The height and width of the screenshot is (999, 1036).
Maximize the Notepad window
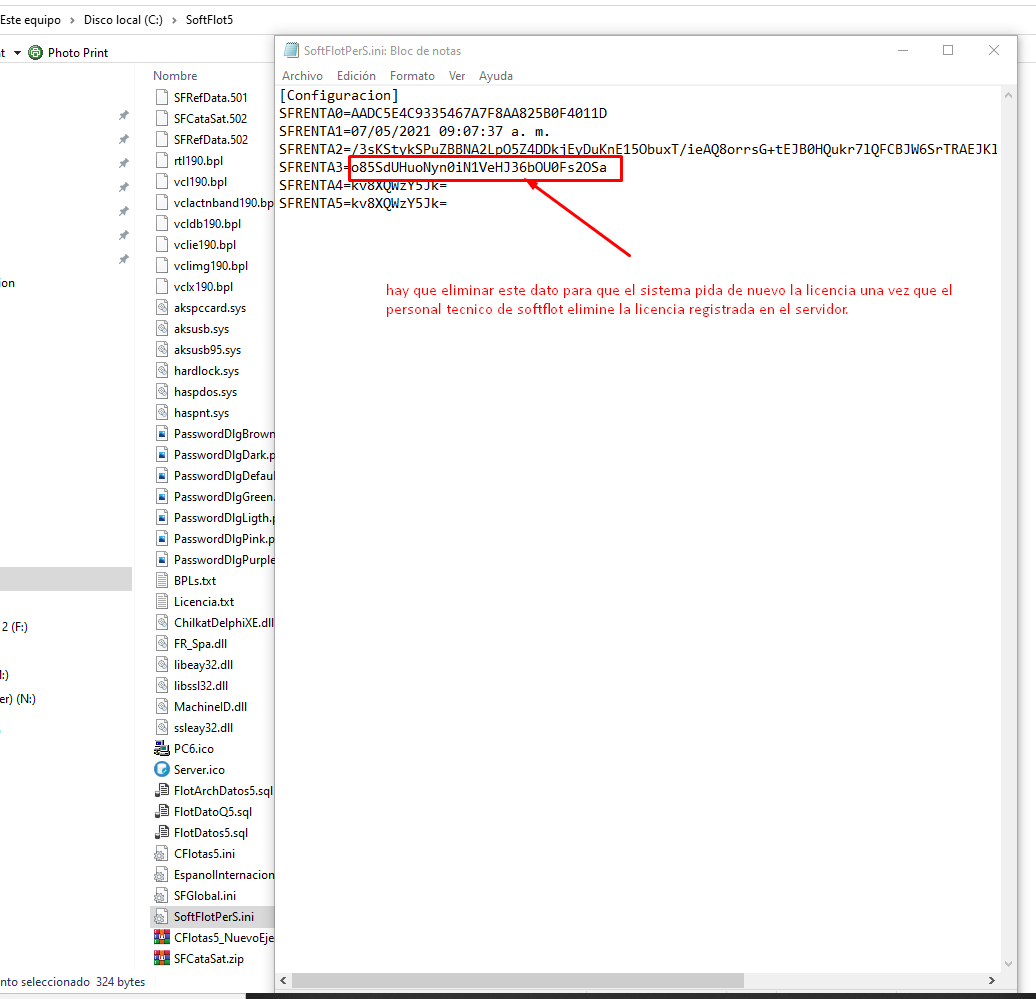948,50
